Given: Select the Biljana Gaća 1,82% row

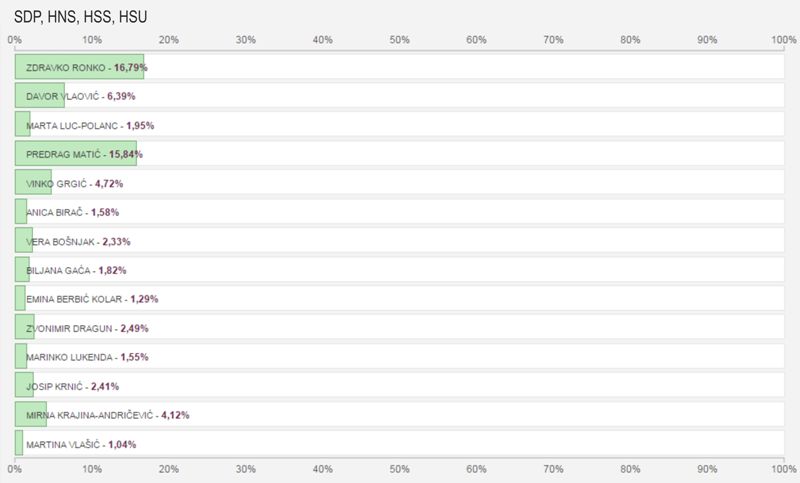Looking at the screenshot, I should pyautogui.click(x=399, y=269).
